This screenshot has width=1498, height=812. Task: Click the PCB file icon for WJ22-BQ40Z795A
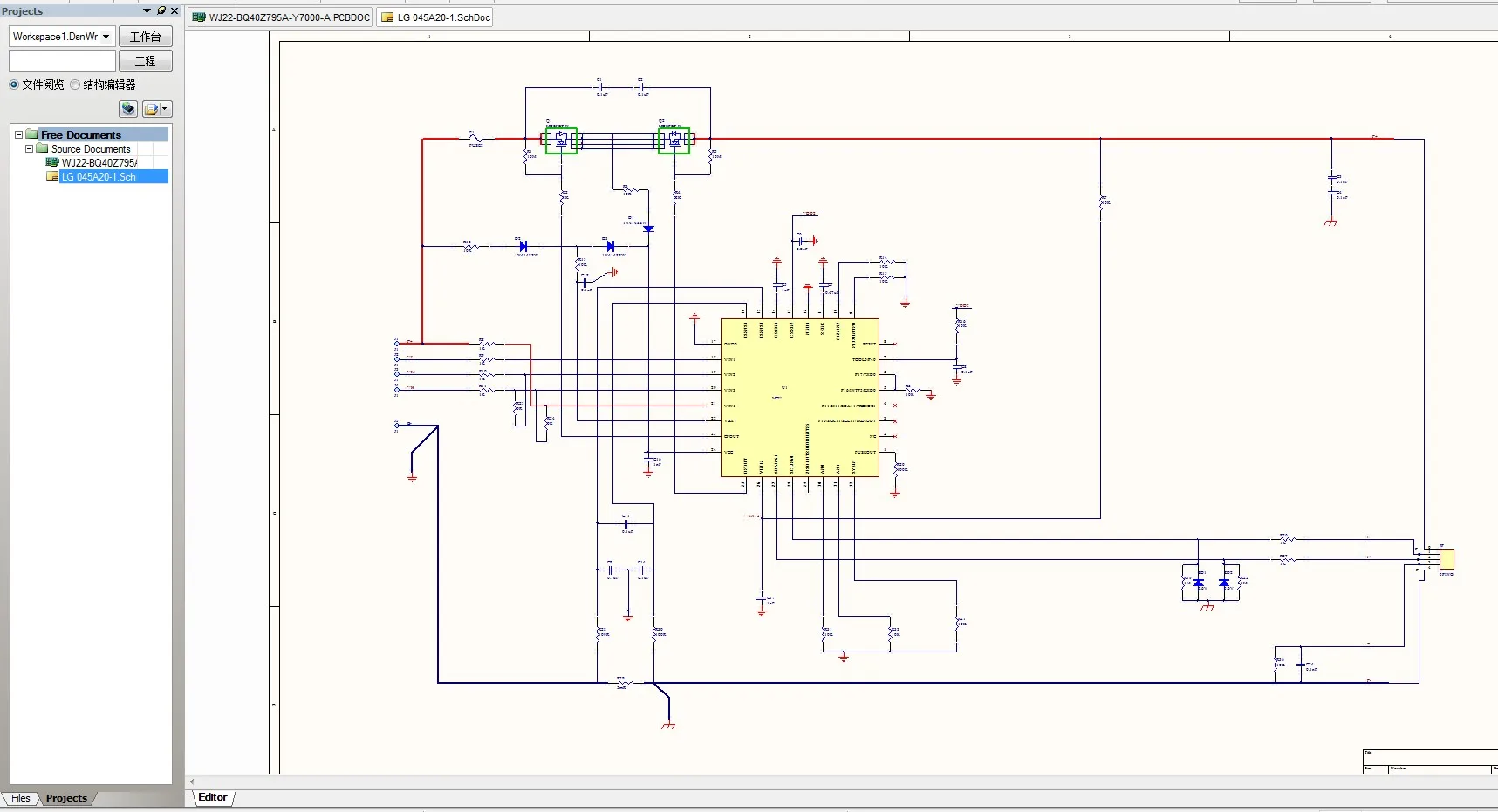(x=52, y=162)
